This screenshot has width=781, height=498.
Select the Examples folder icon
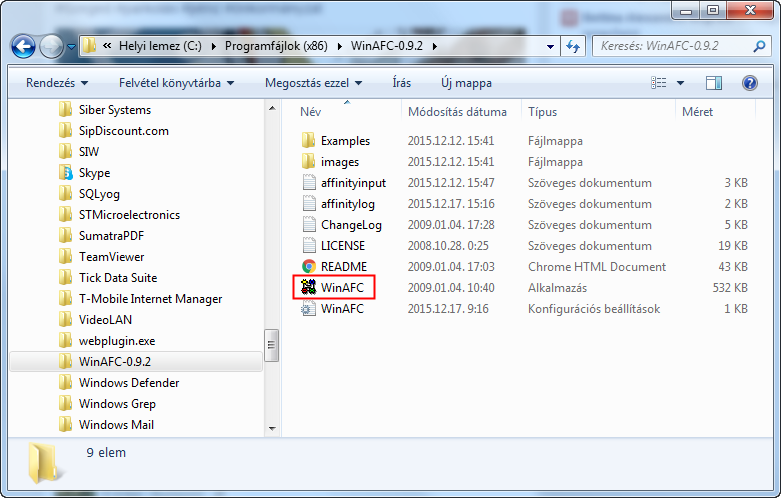coord(308,140)
